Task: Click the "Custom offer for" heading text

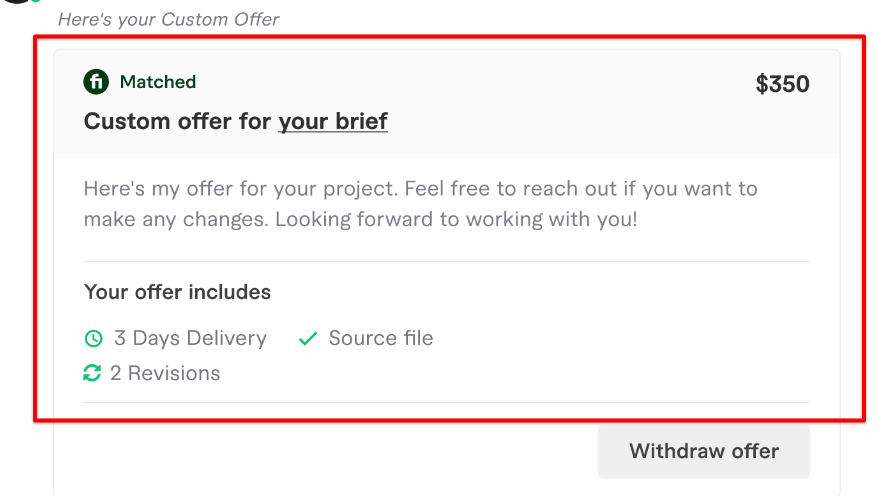Action: [x=177, y=122]
